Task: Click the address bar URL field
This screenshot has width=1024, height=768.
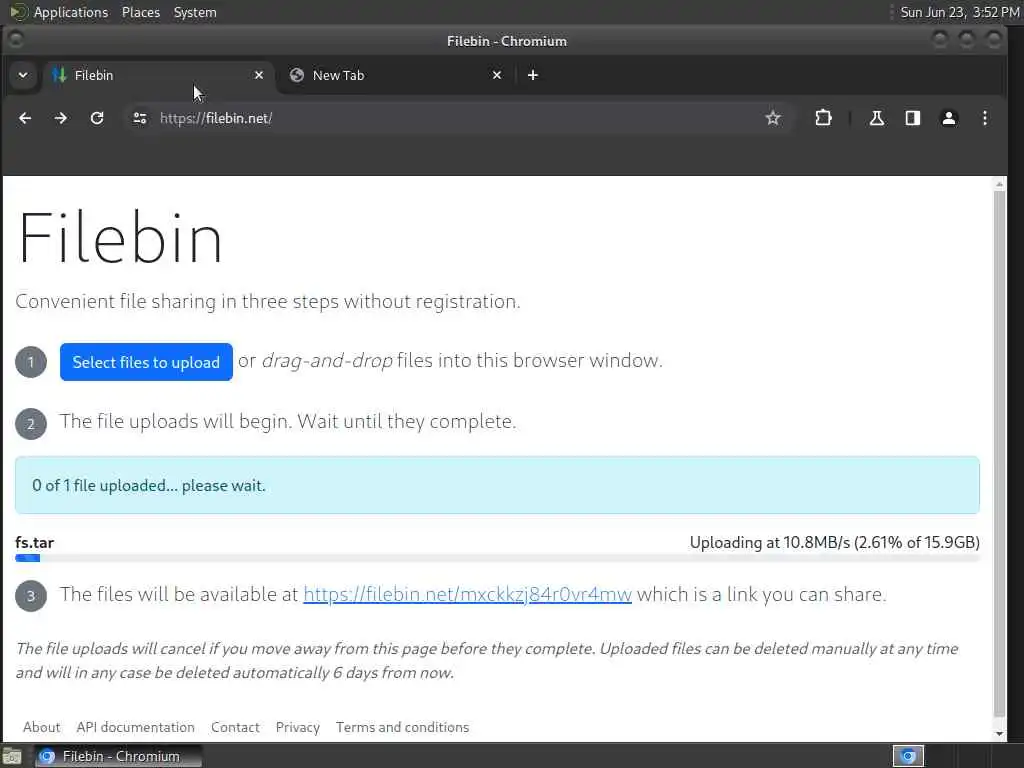Action: coord(457,118)
